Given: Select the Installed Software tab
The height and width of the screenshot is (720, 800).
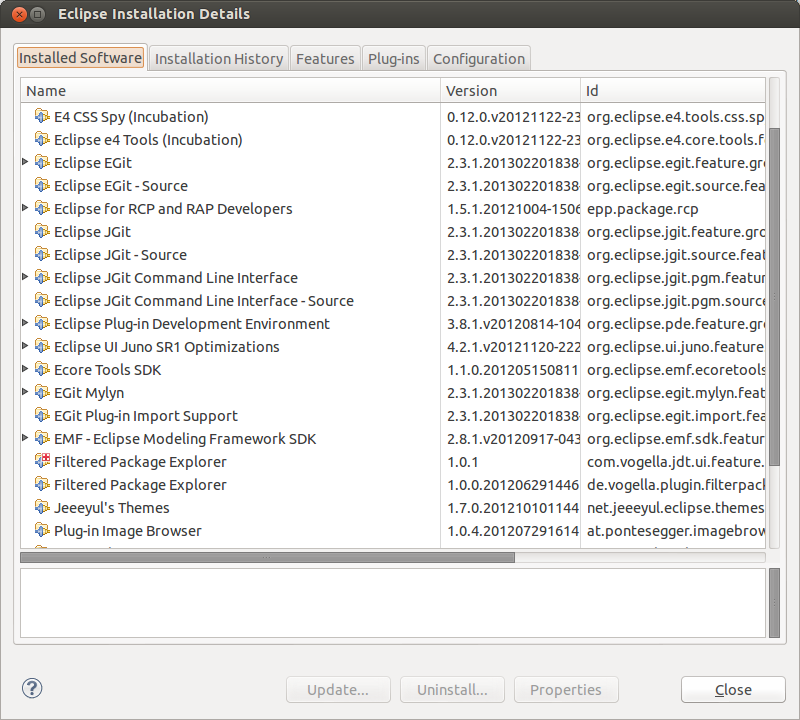Looking at the screenshot, I should click(81, 58).
